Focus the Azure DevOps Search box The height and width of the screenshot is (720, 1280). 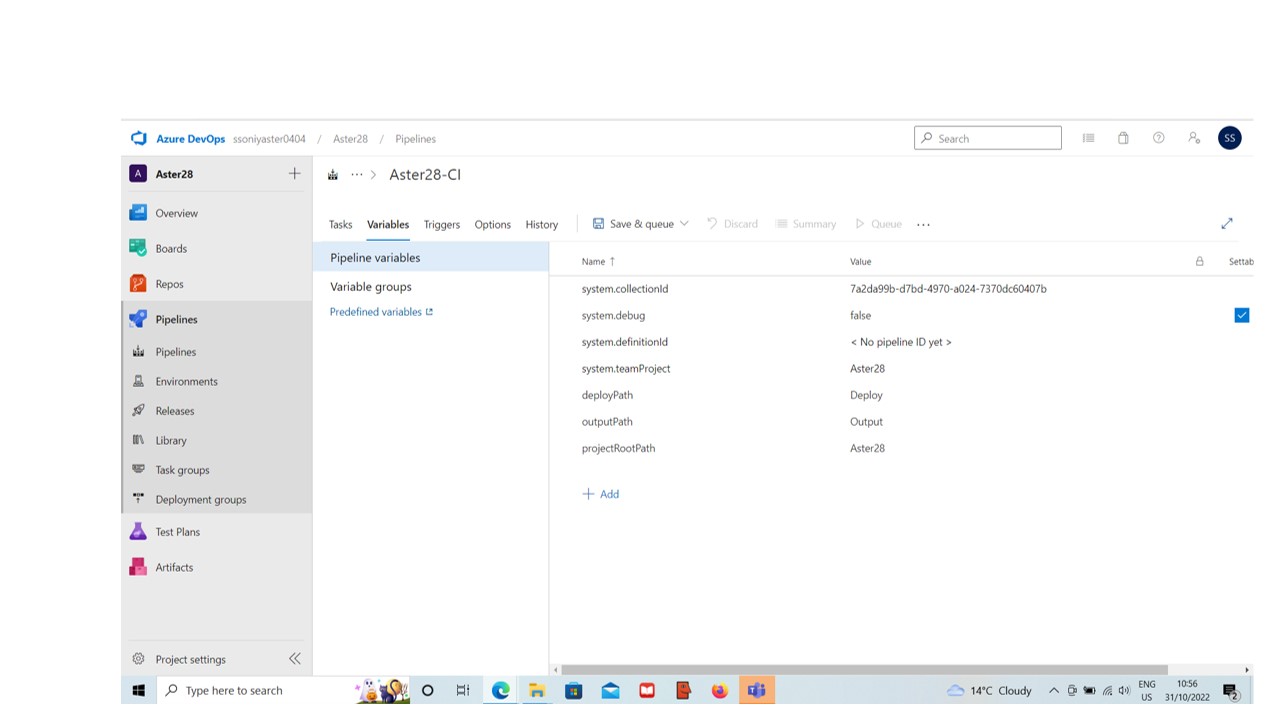988,138
